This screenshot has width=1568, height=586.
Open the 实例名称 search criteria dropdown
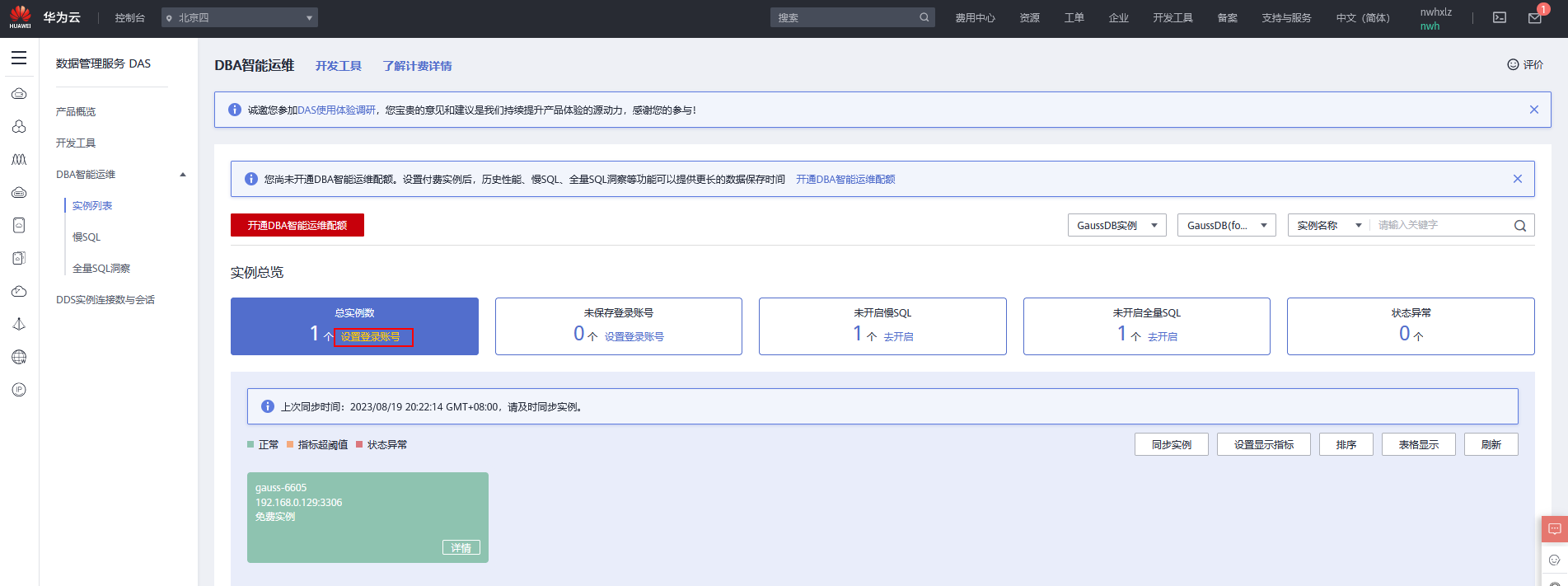tap(1329, 225)
